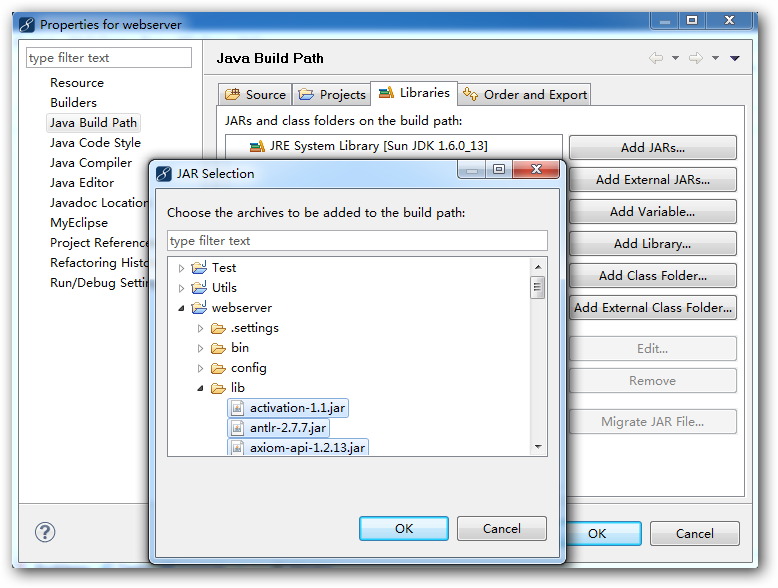Click the scroll up arrow in tree
778x588 pixels.
pyautogui.click(x=538, y=267)
